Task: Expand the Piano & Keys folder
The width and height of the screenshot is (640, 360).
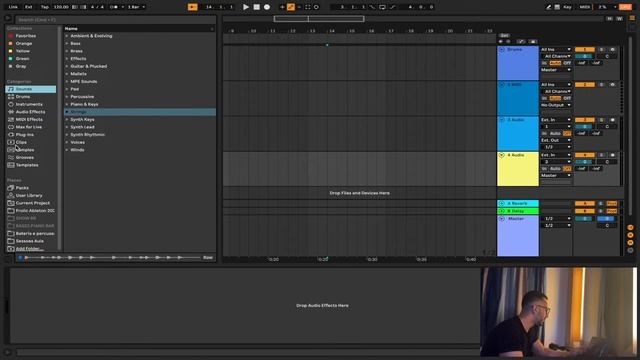Action: click(67, 104)
